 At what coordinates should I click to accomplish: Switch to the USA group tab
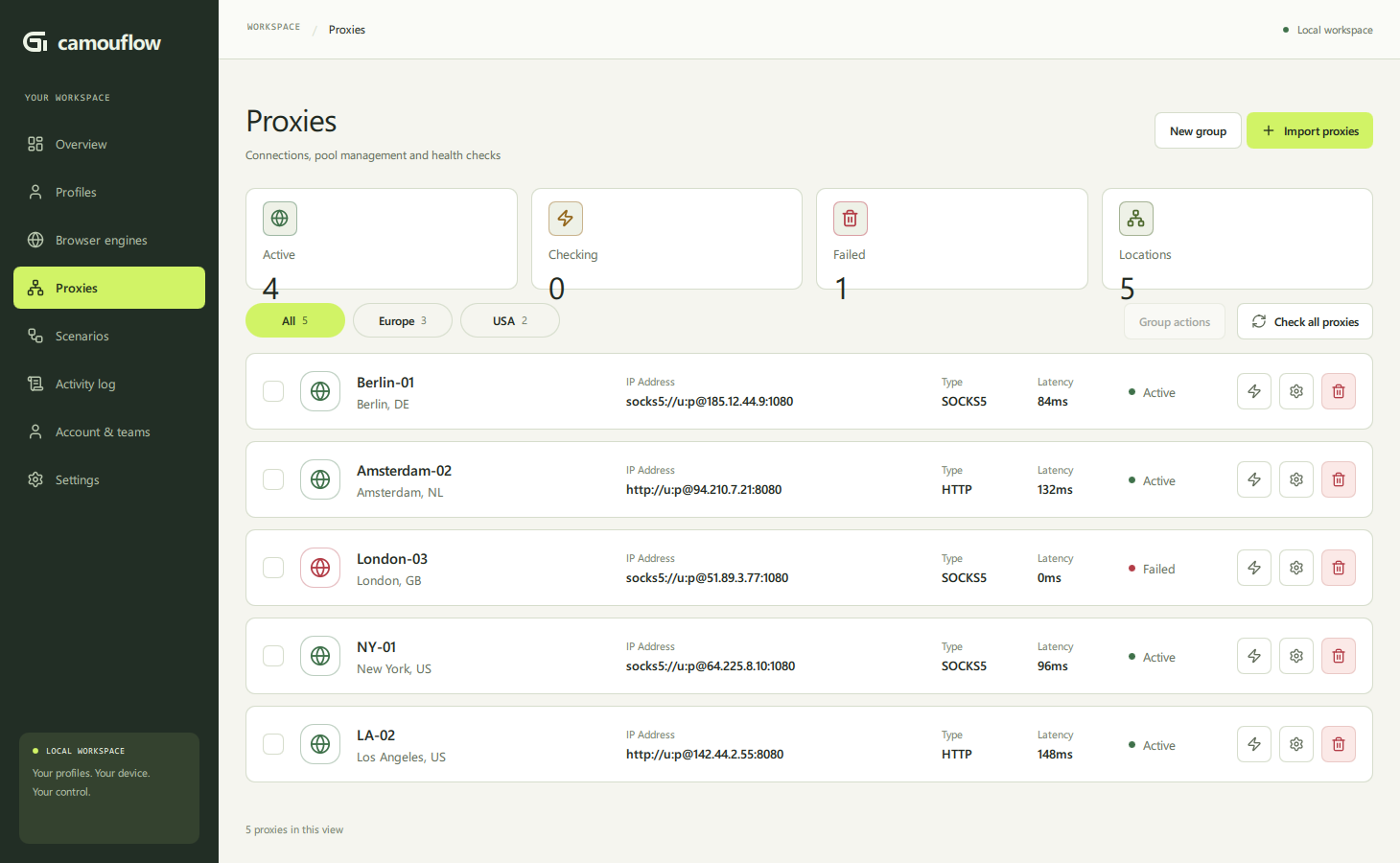510,320
